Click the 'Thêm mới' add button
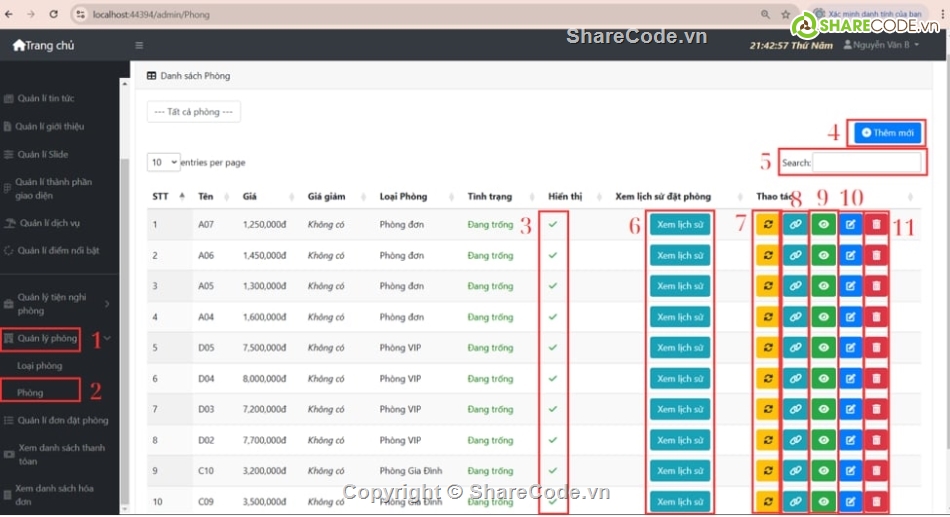Image resolution: width=950 pixels, height=517 pixels. (888, 133)
